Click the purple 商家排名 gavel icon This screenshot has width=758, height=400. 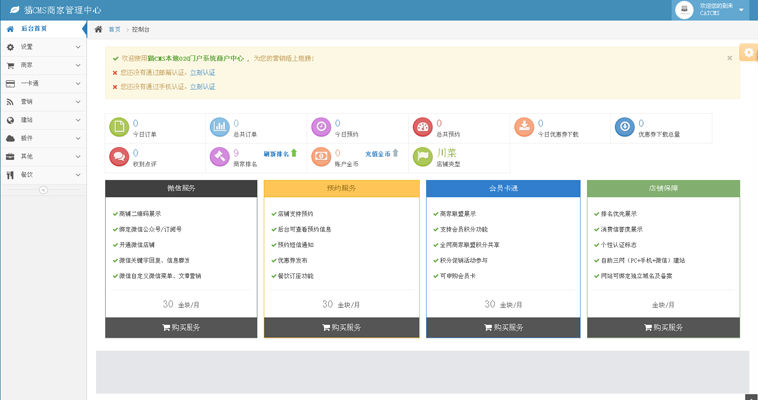pos(219,157)
